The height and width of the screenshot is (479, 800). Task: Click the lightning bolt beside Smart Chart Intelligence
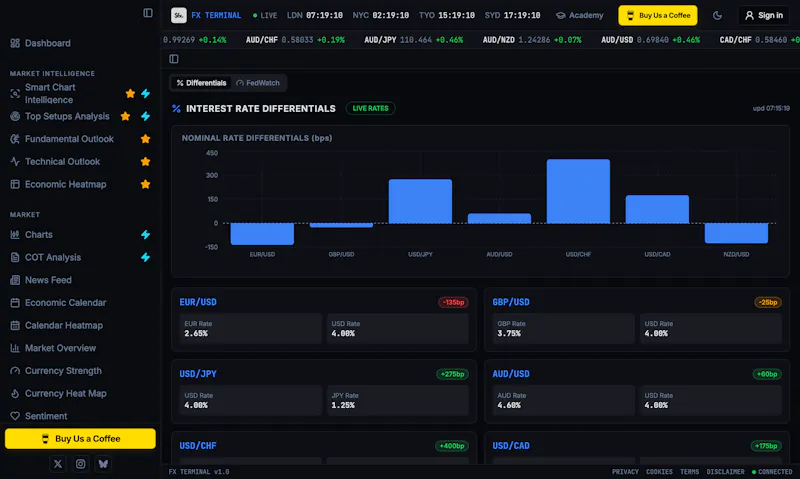pos(145,93)
